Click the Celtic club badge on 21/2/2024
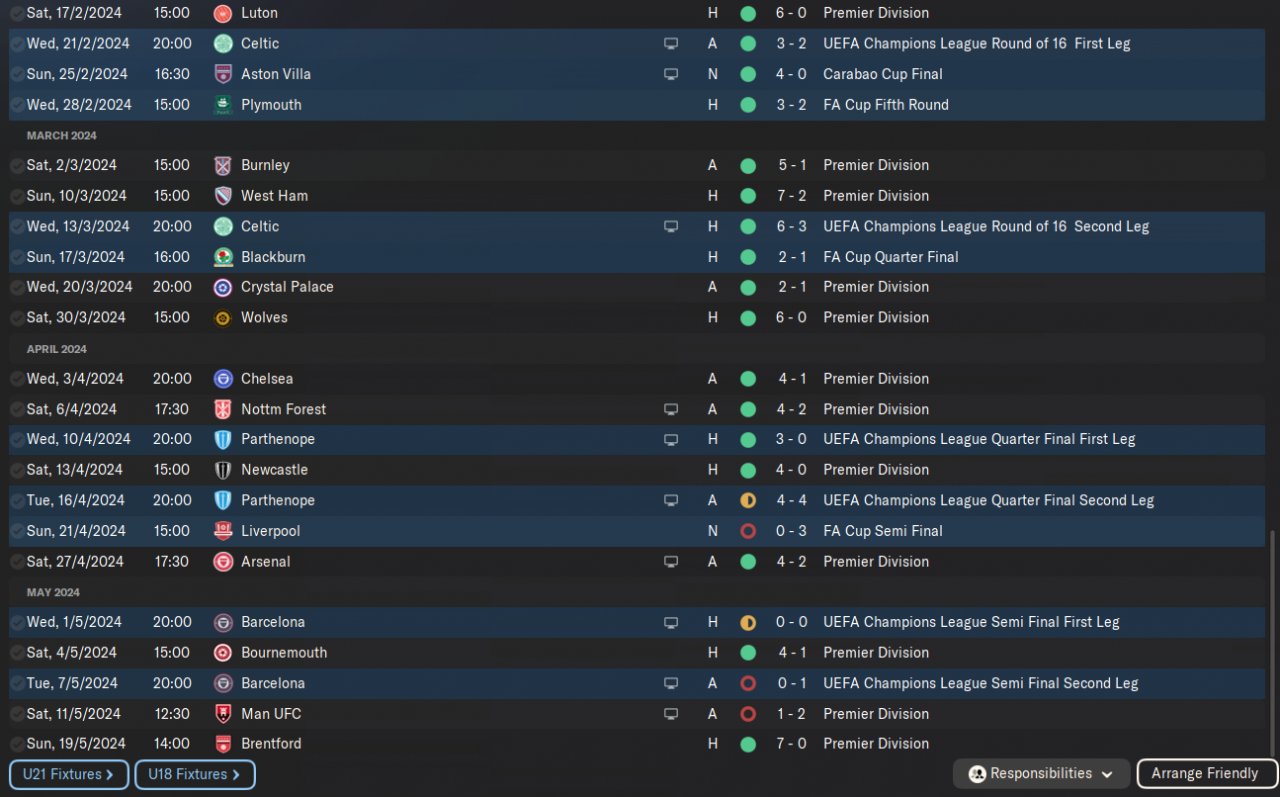The width and height of the screenshot is (1280, 797). coord(223,44)
